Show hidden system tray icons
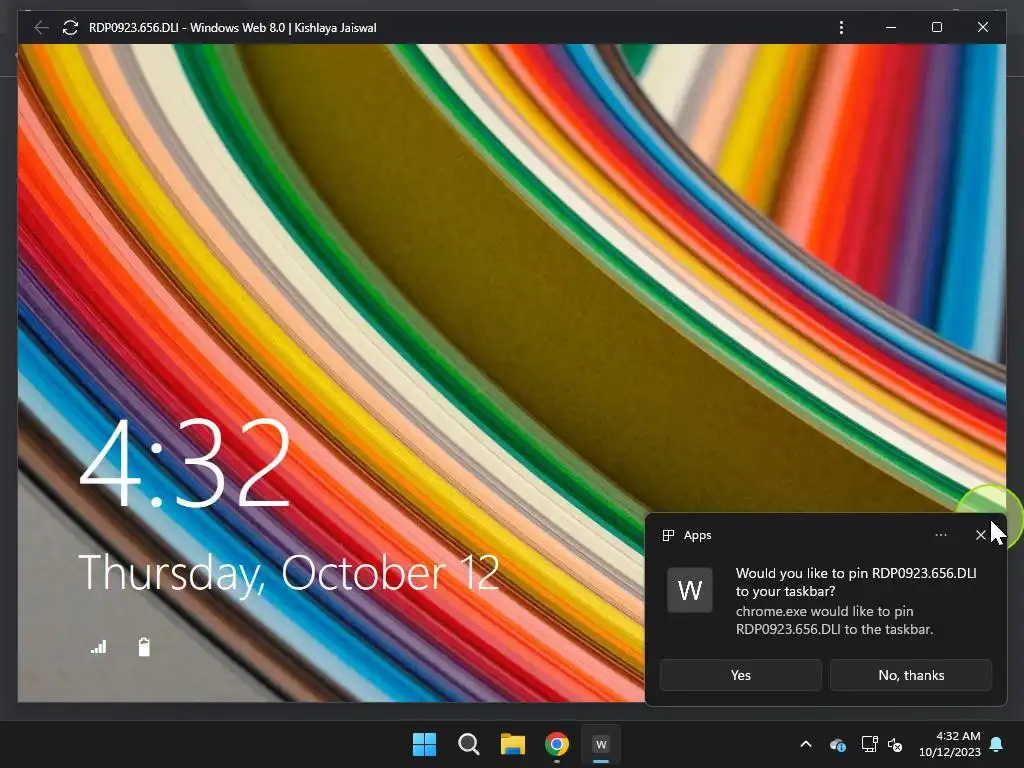The image size is (1024, 768). click(x=806, y=744)
